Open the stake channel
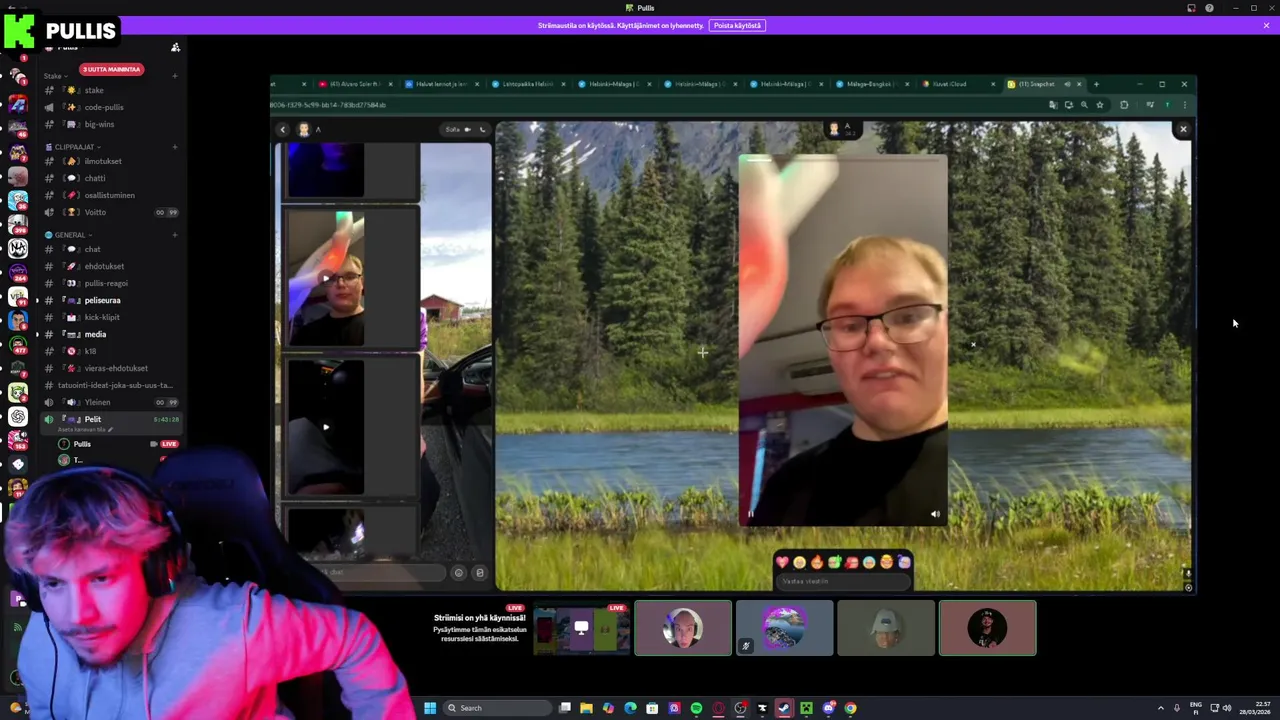This screenshot has height=720, width=1280. 110,90
